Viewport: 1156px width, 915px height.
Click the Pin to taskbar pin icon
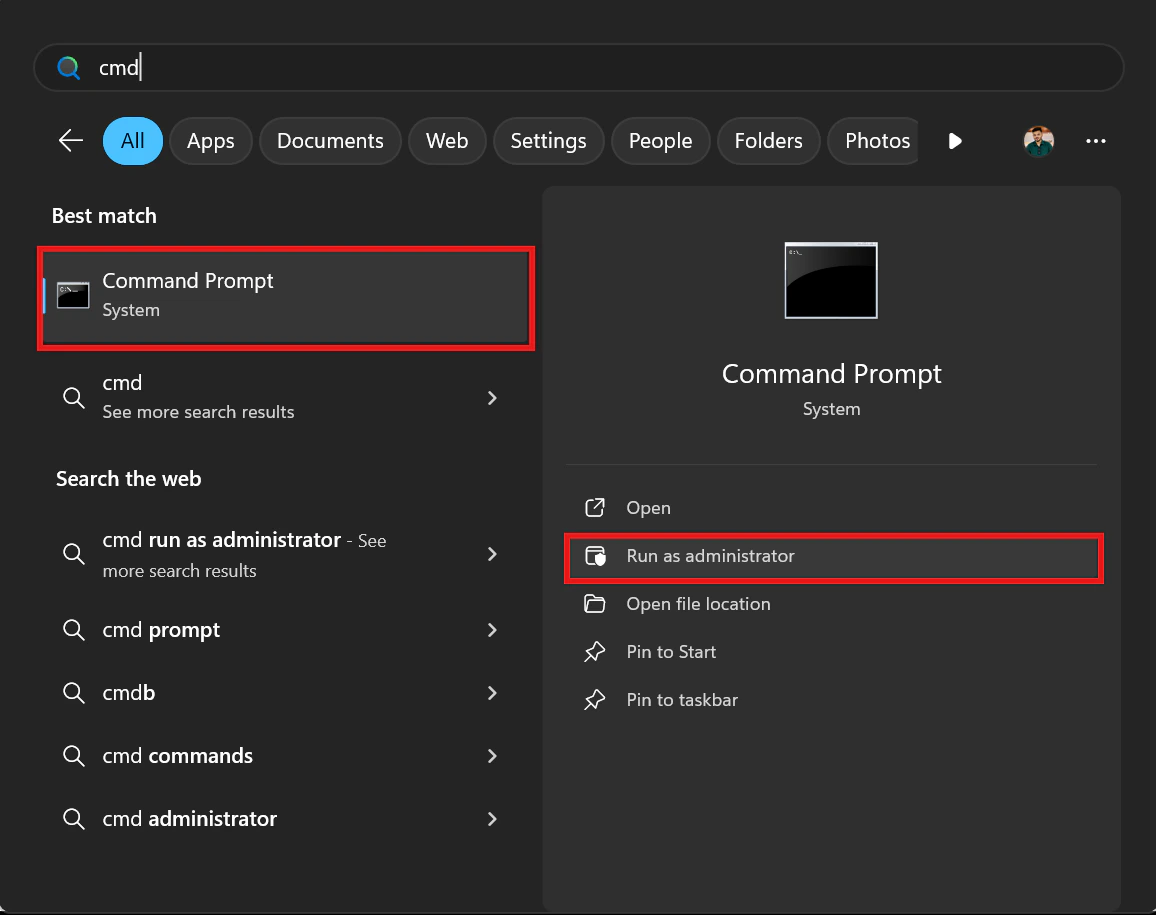coord(595,700)
